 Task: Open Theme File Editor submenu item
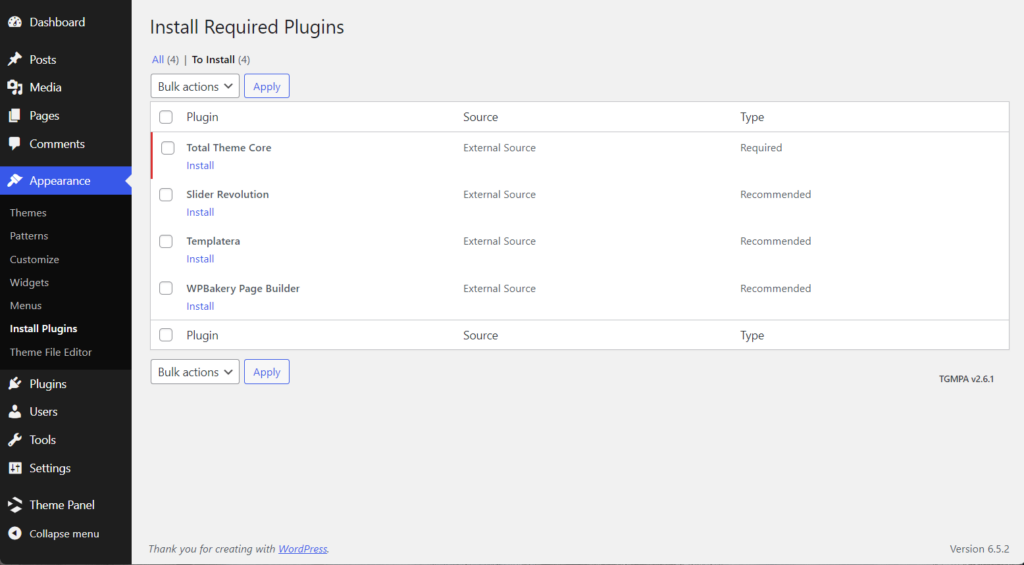tap(50, 352)
